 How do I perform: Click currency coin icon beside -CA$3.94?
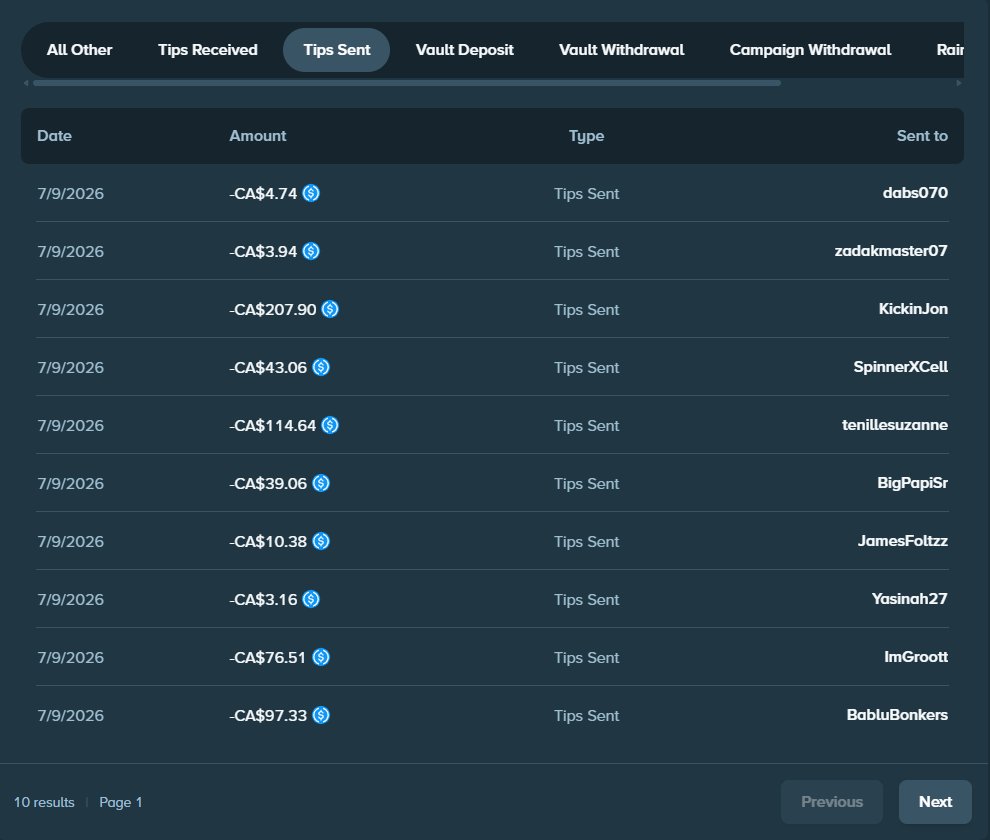[x=311, y=251]
